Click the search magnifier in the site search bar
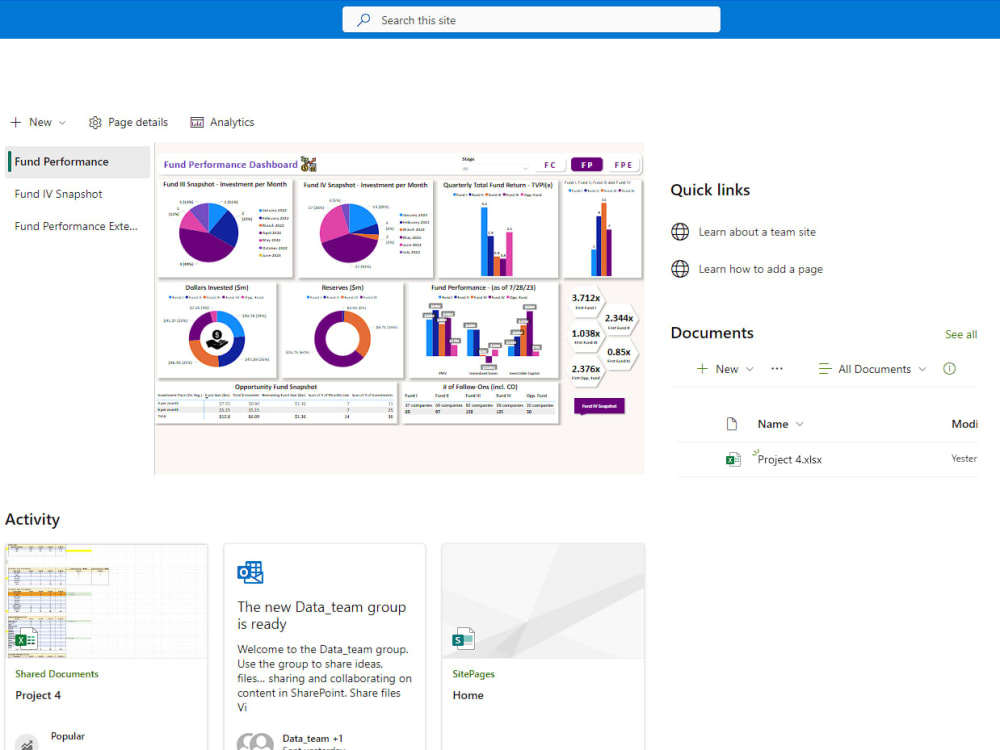1000x750 pixels. click(362, 19)
